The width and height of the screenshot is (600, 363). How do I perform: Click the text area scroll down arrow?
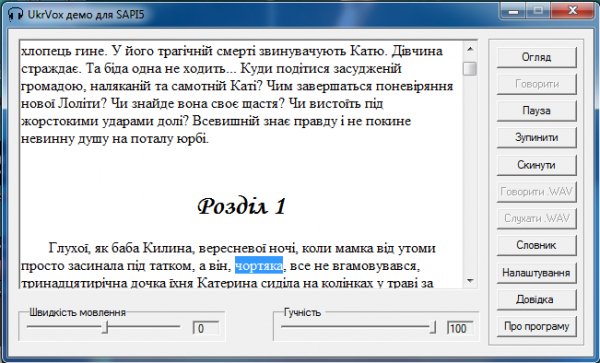point(470,281)
